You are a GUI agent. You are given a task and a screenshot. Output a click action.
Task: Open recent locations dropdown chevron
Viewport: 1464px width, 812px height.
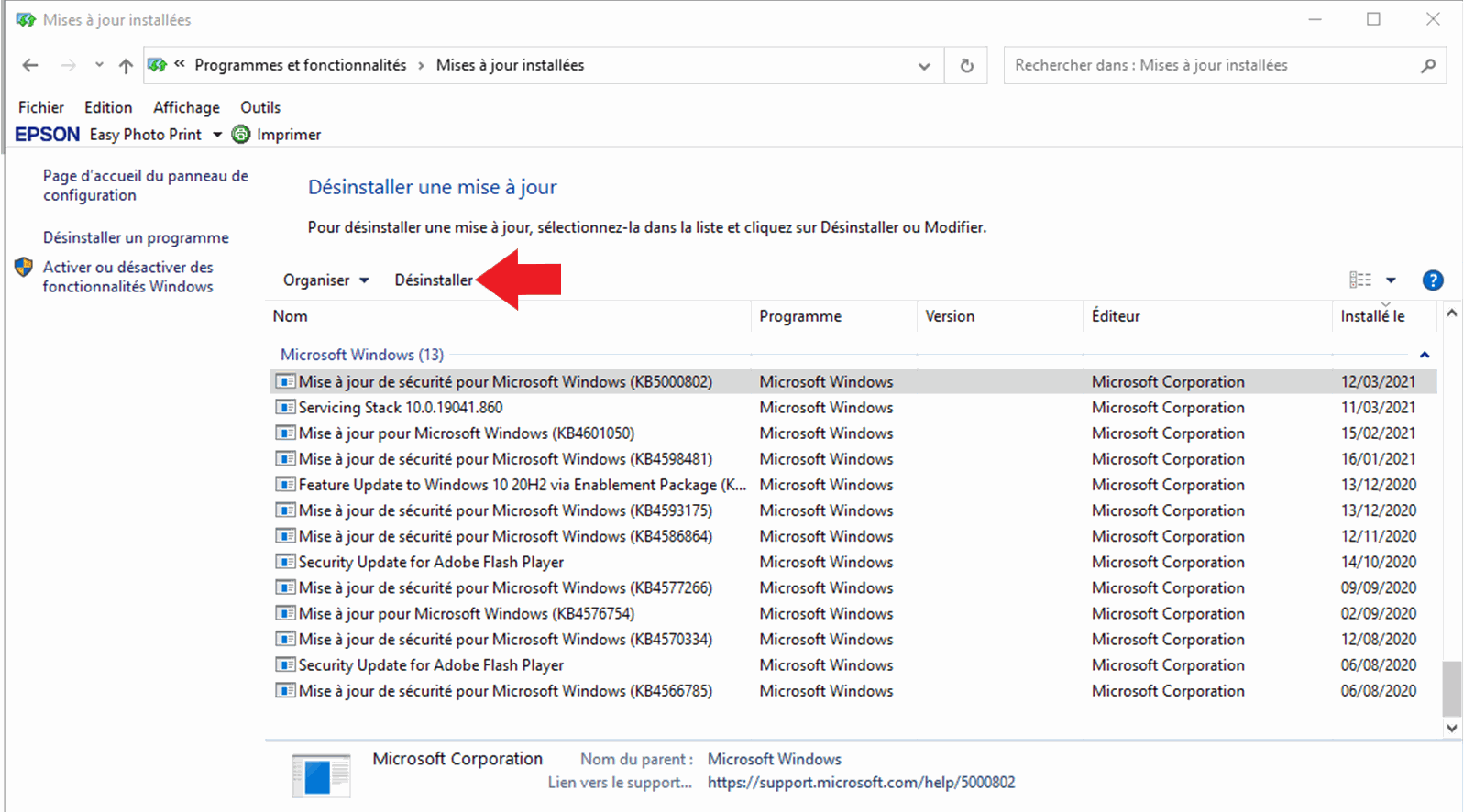point(99,65)
